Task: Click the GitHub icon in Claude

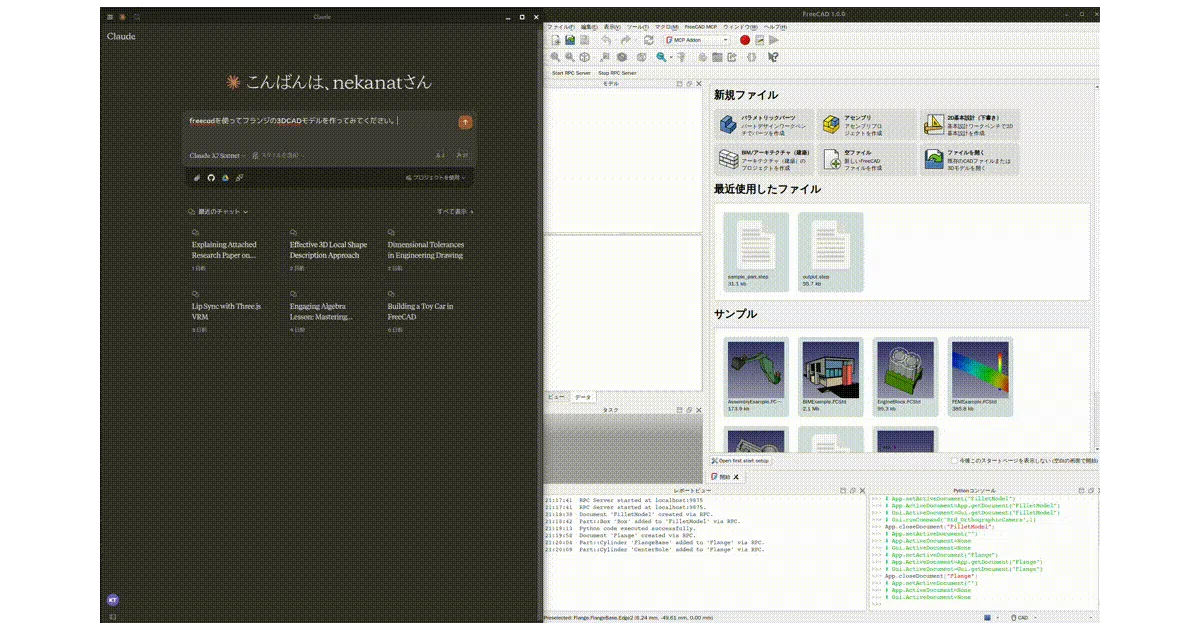Action: [211, 177]
